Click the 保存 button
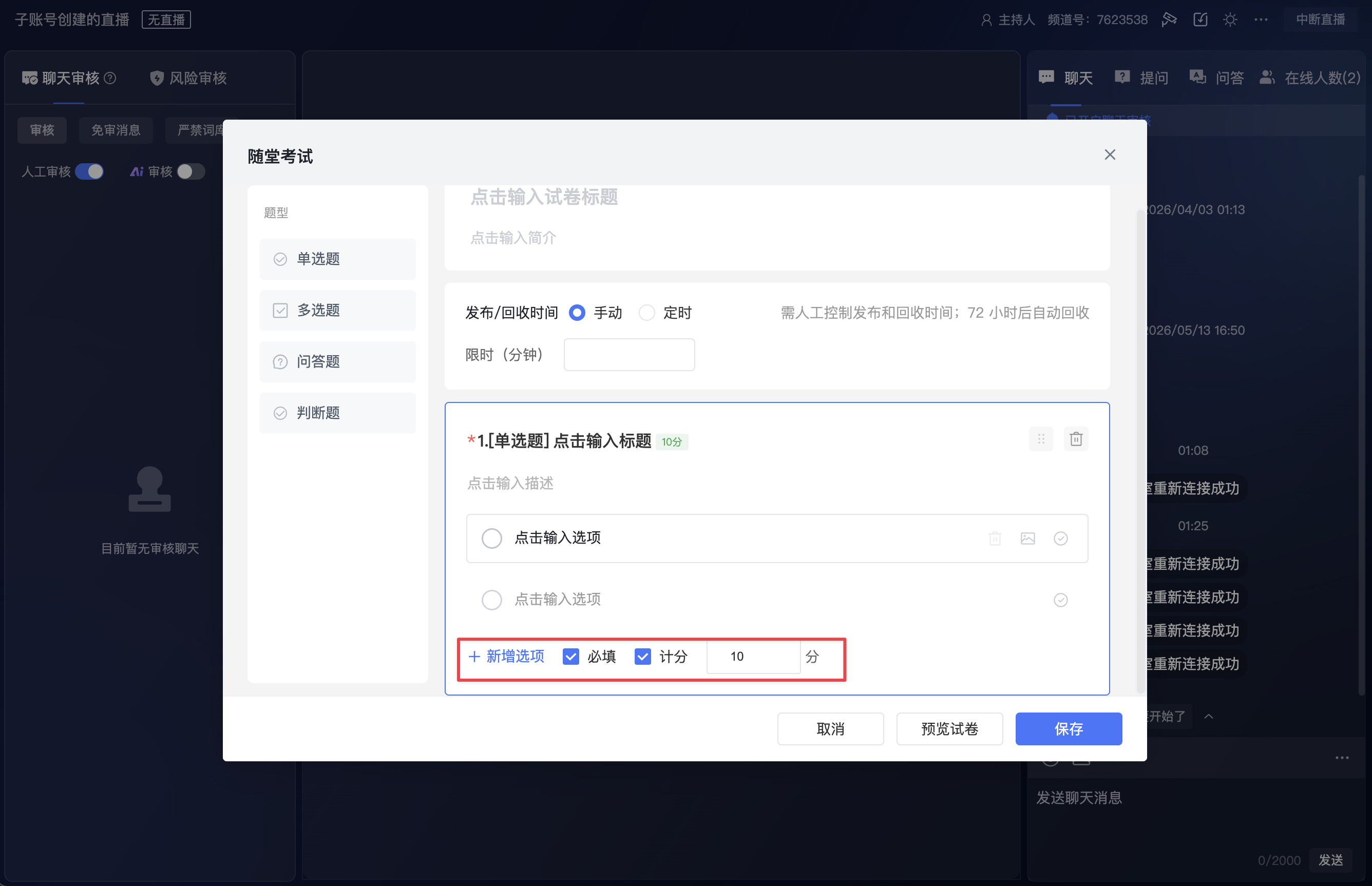 point(1069,729)
